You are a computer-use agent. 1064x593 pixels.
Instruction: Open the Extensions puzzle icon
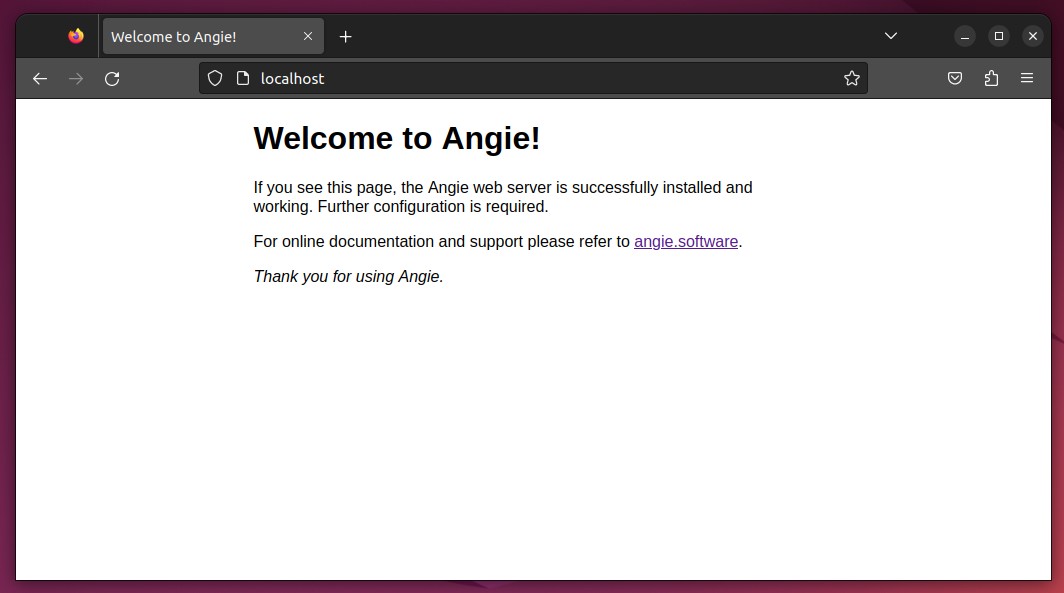(991, 79)
